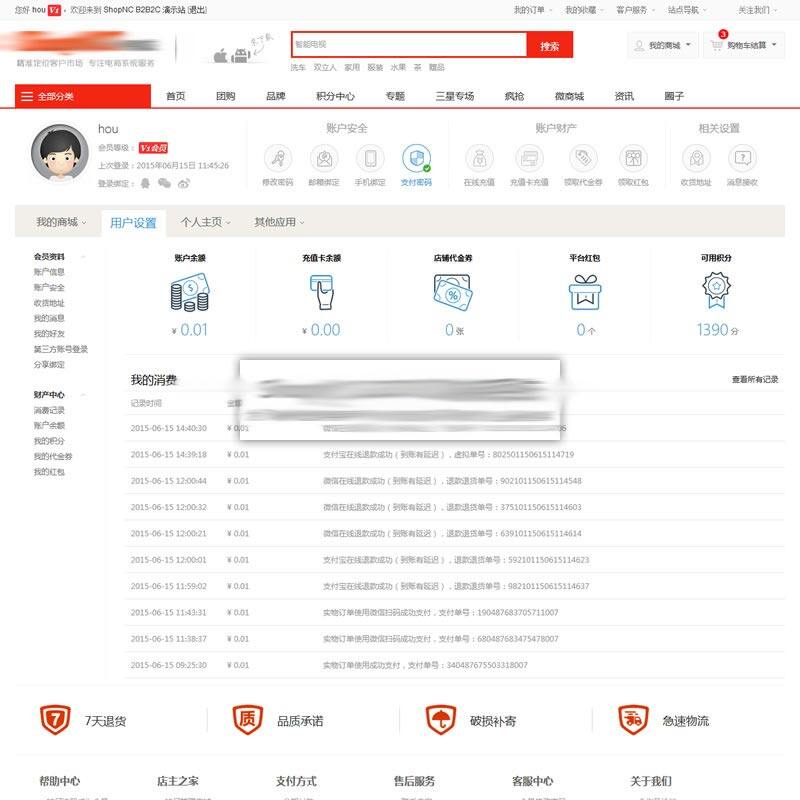The height and width of the screenshot is (800, 800).
Task: Click the 修改密码 key icon
Action: click(277, 159)
